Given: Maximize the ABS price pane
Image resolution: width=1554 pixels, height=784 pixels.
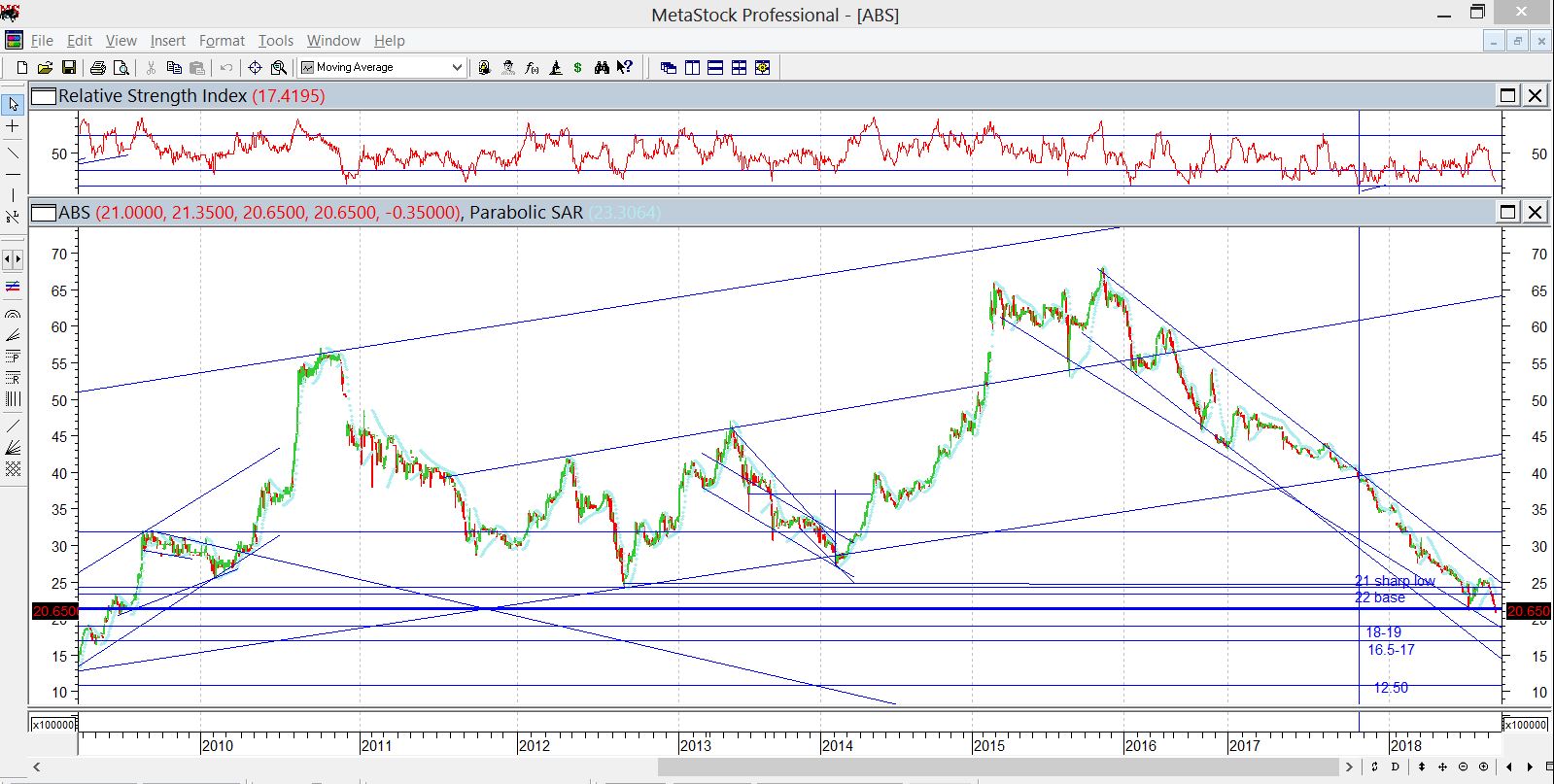Looking at the screenshot, I should (x=1508, y=212).
